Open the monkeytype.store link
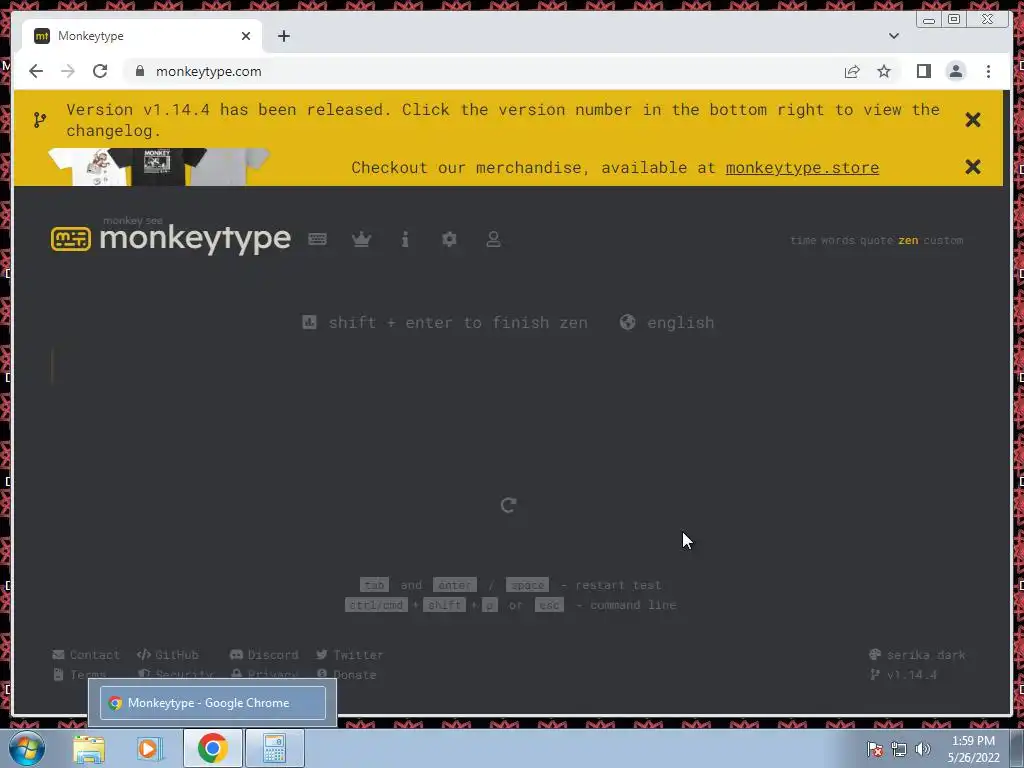 tap(802, 168)
